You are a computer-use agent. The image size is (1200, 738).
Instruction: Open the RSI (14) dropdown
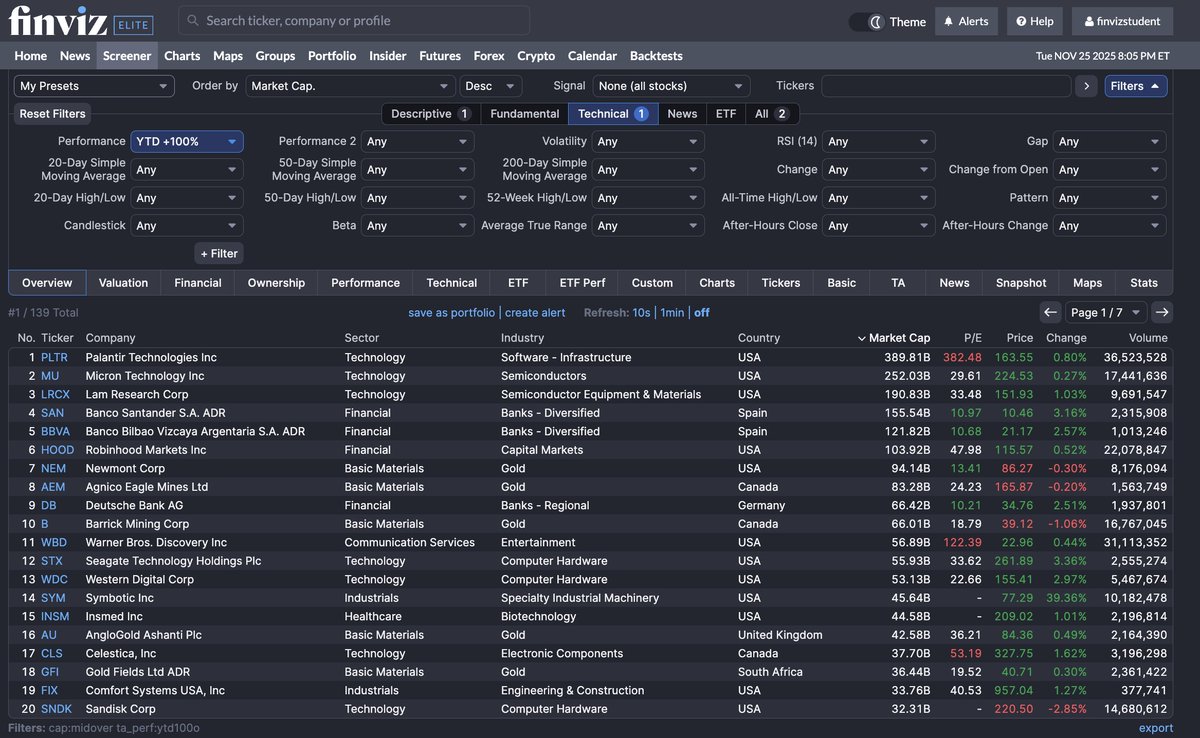879,142
